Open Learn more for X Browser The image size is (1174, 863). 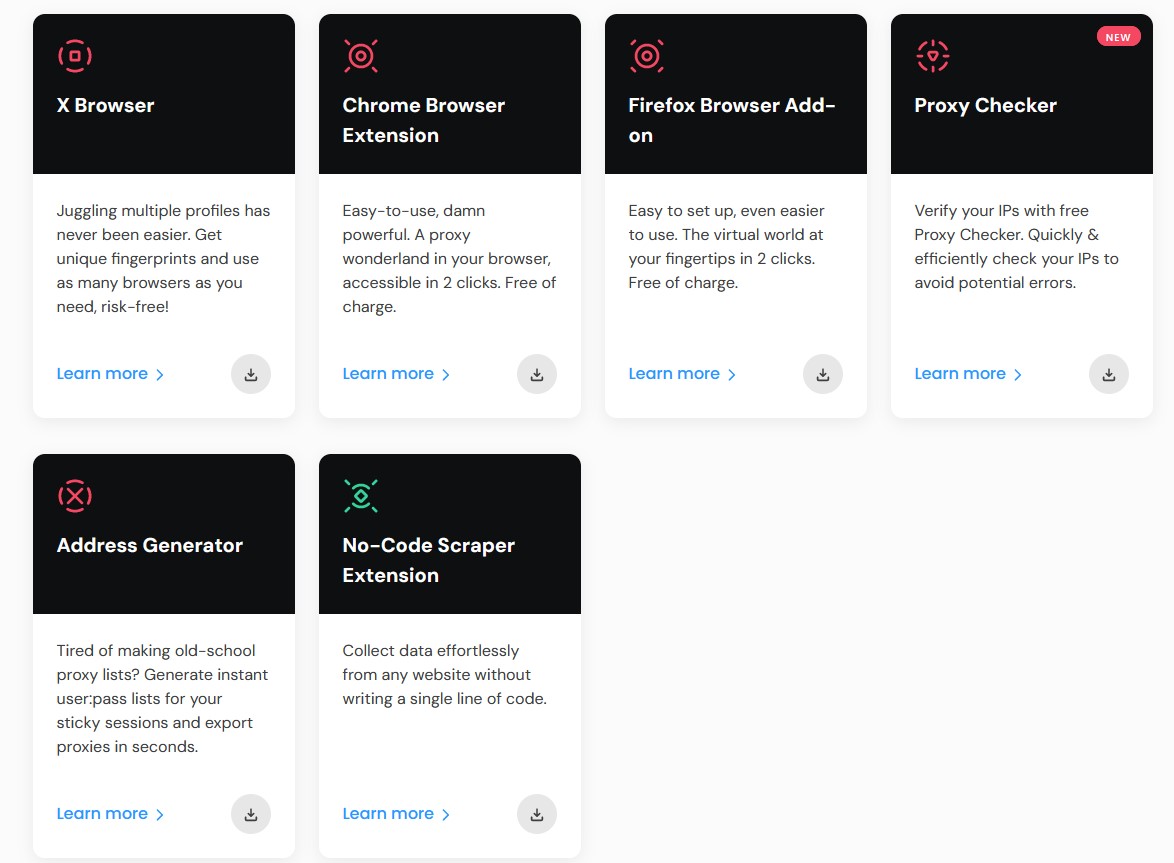point(103,373)
